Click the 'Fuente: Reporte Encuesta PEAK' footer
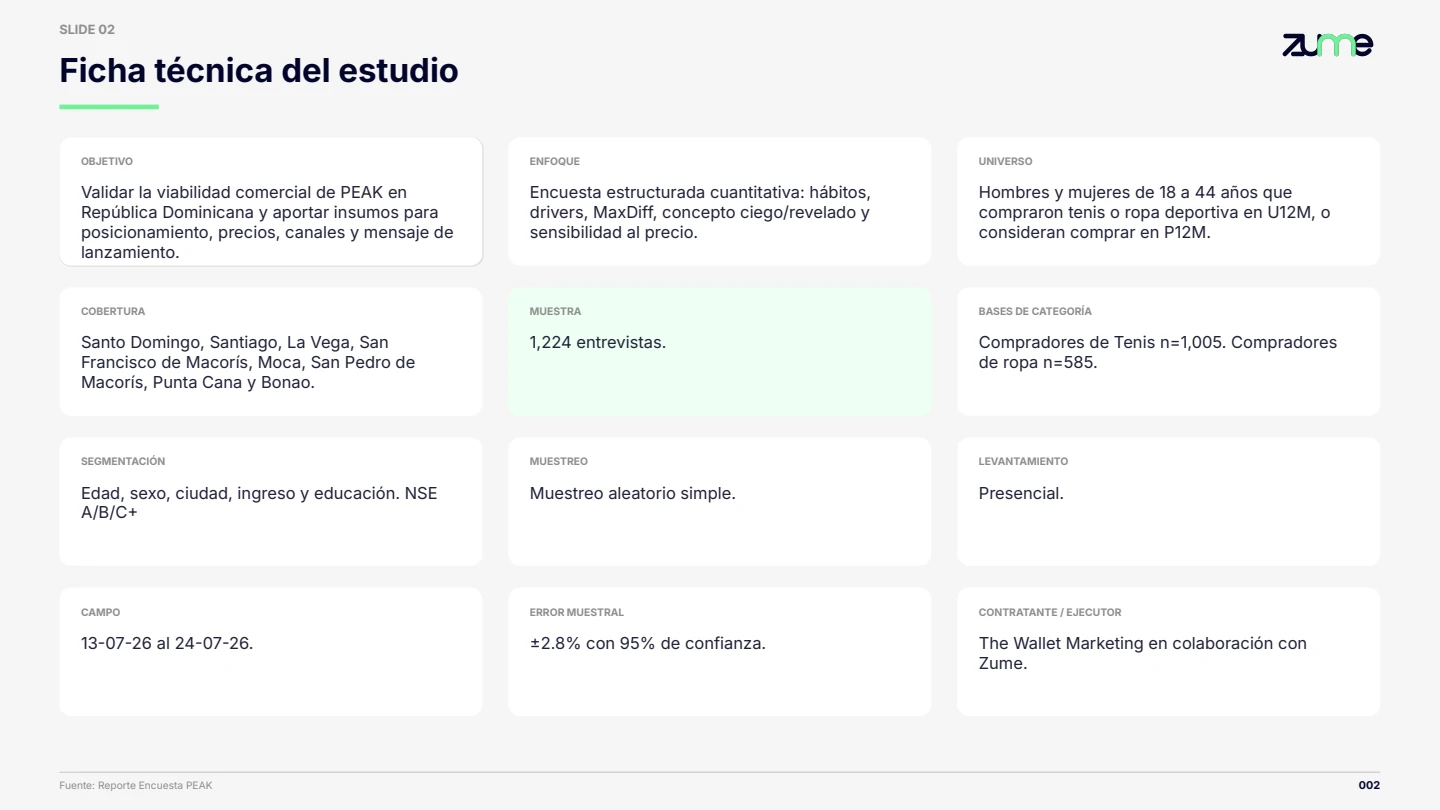The image size is (1440, 810). pyautogui.click(x=136, y=786)
